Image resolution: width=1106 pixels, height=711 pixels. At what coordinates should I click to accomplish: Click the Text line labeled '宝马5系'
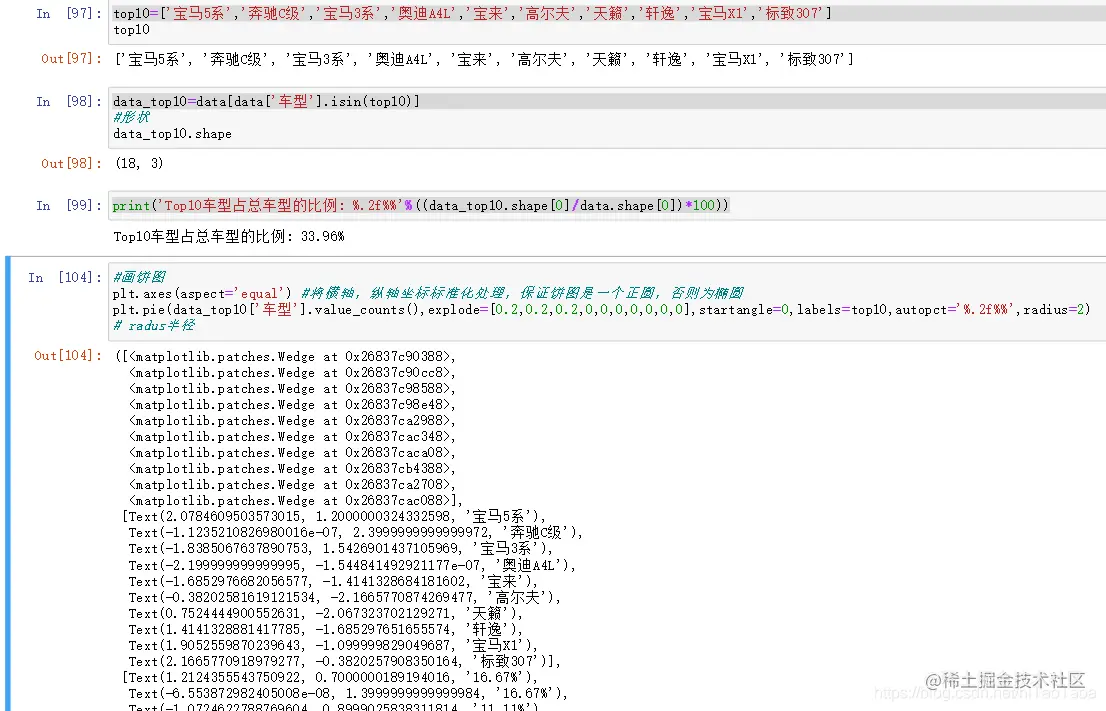tap(334, 516)
